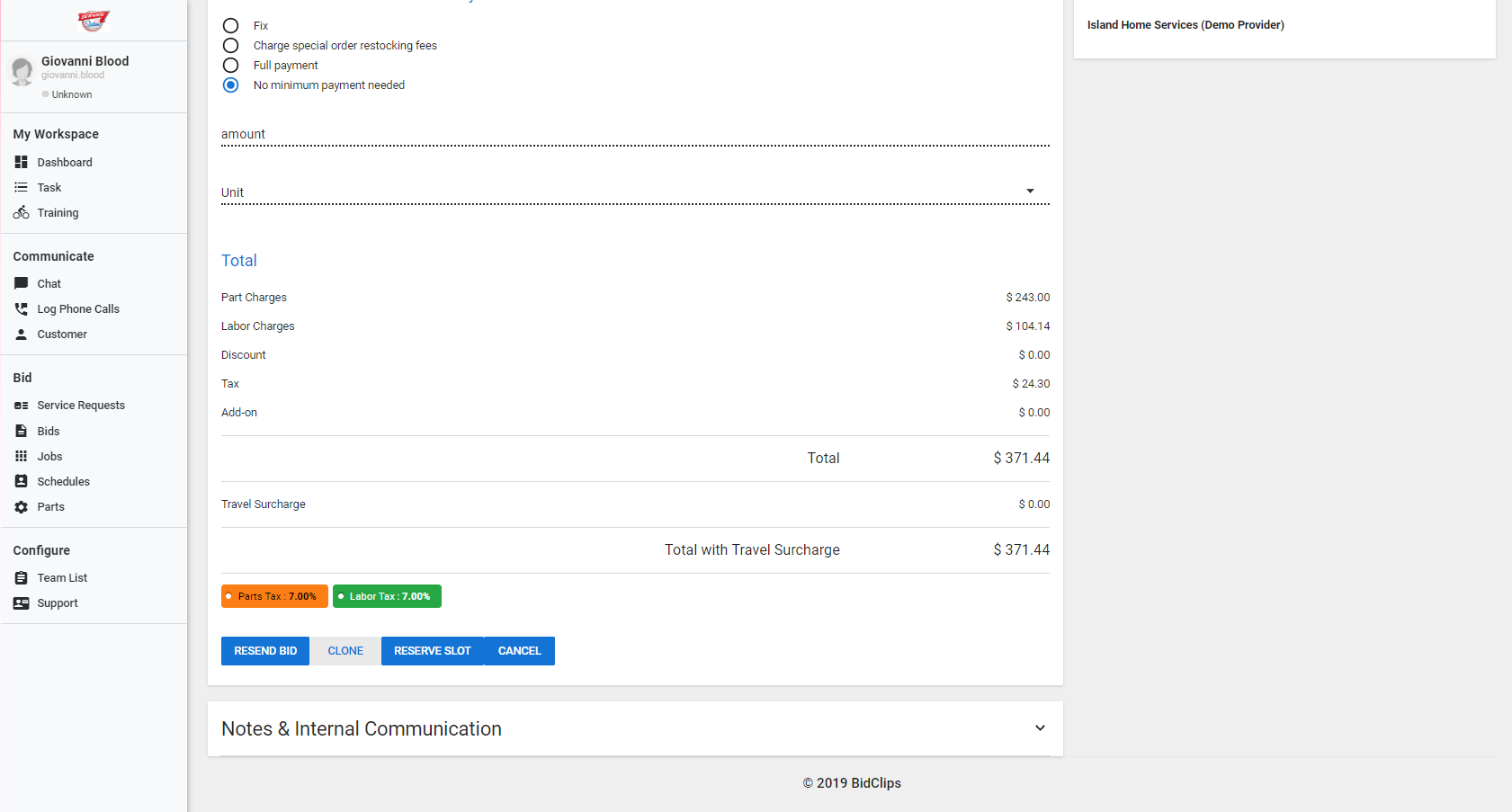Click the Team List clipboard icon
The width and height of the screenshot is (1512, 812).
(21, 577)
